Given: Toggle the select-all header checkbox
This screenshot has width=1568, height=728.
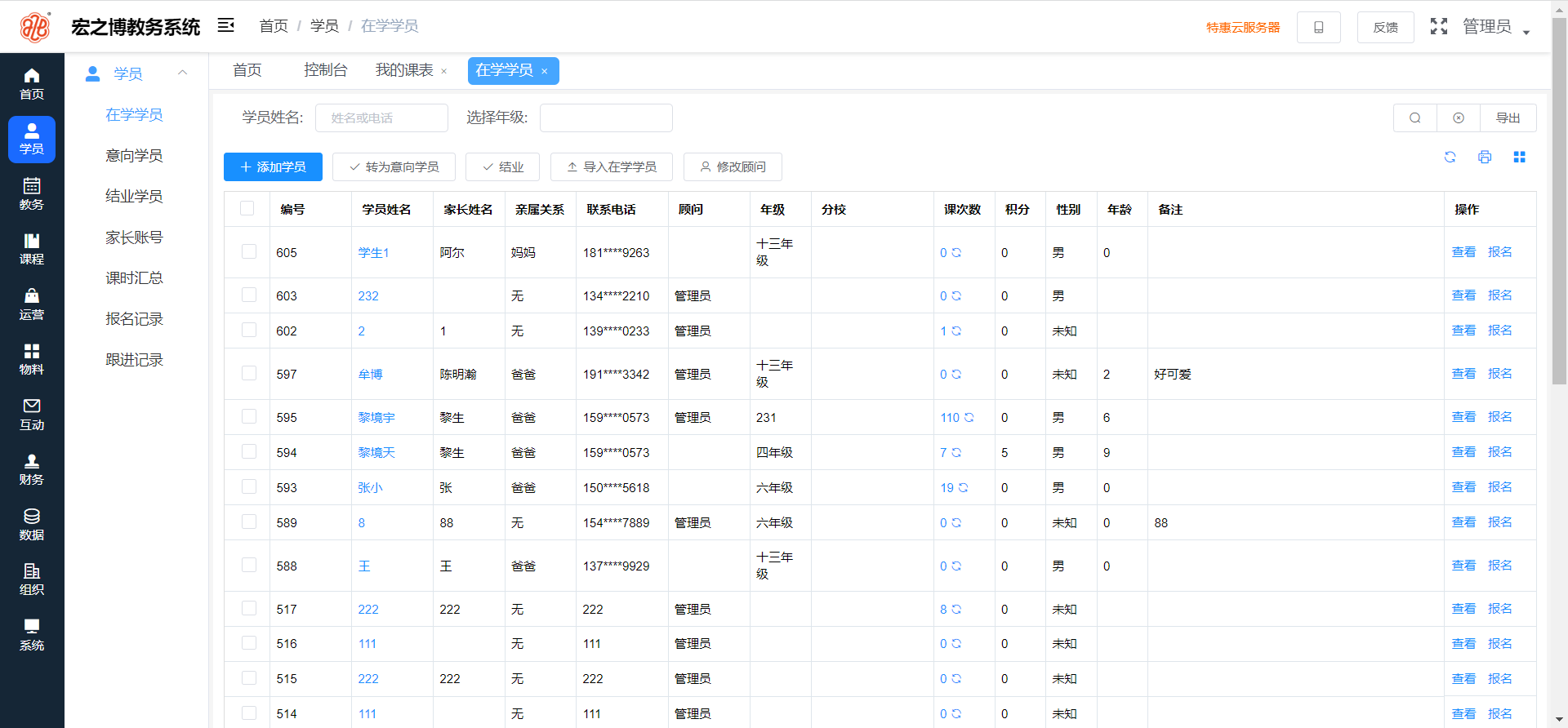Looking at the screenshot, I should (247, 208).
